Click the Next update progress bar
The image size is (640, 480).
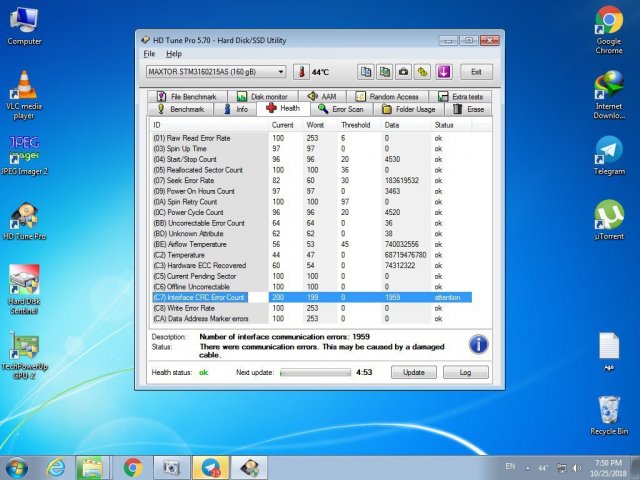point(315,372)
